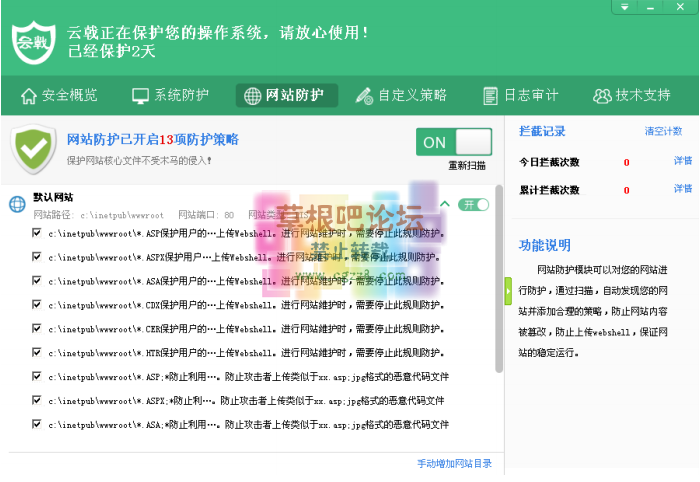Open 详情 for 累计拦截次数

683,189
